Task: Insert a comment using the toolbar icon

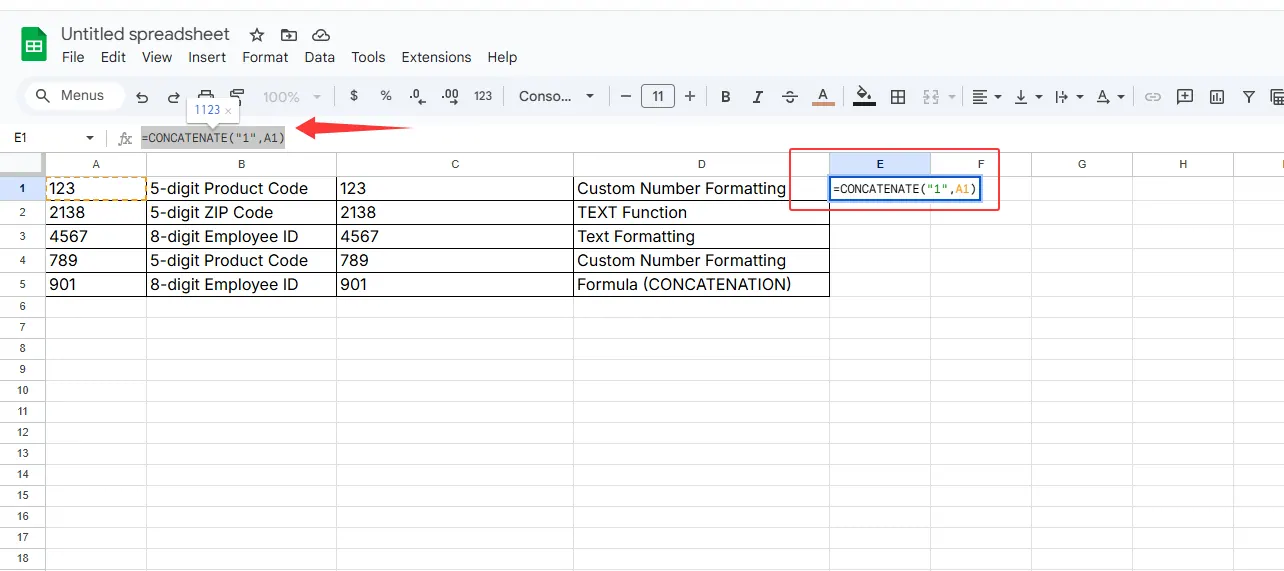Action: [x=1185, y=97]
